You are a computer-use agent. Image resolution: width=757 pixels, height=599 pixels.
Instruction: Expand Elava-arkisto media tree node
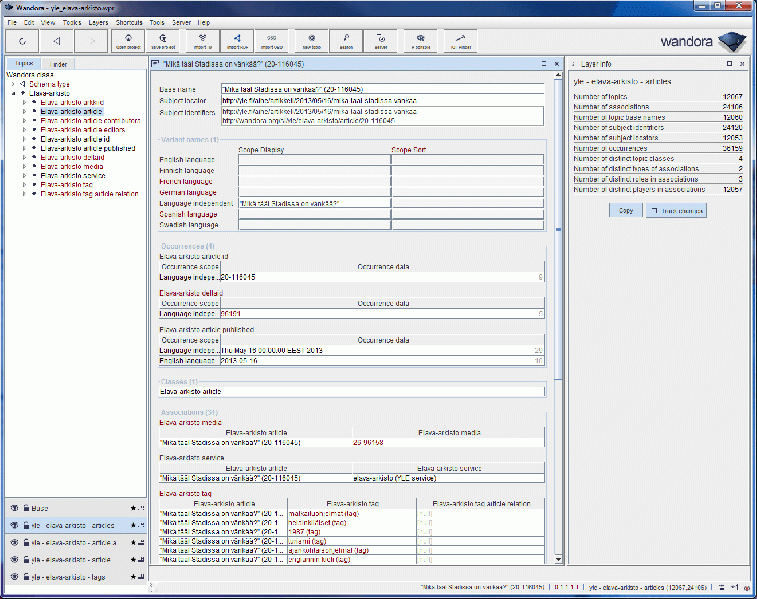pos(24,166)
